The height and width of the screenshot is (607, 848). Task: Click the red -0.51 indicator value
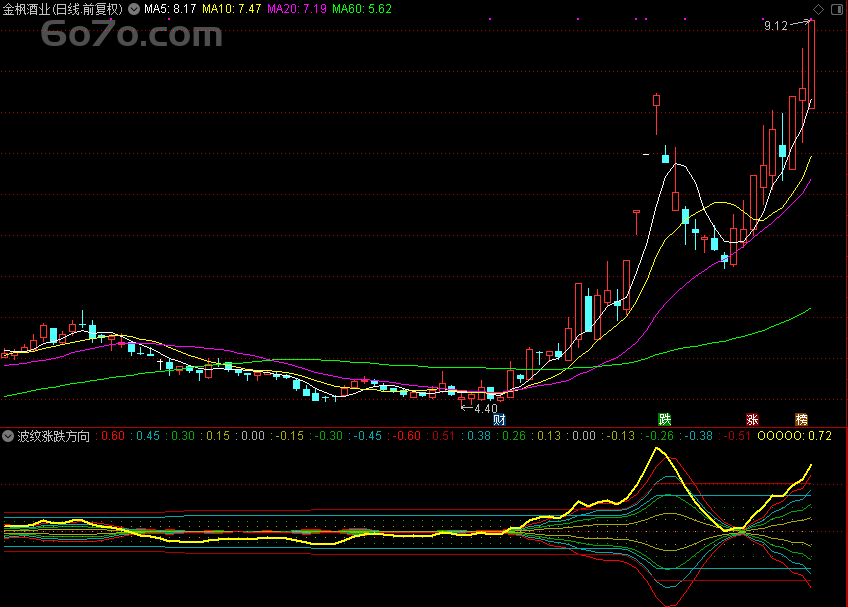tap(737, 436)
